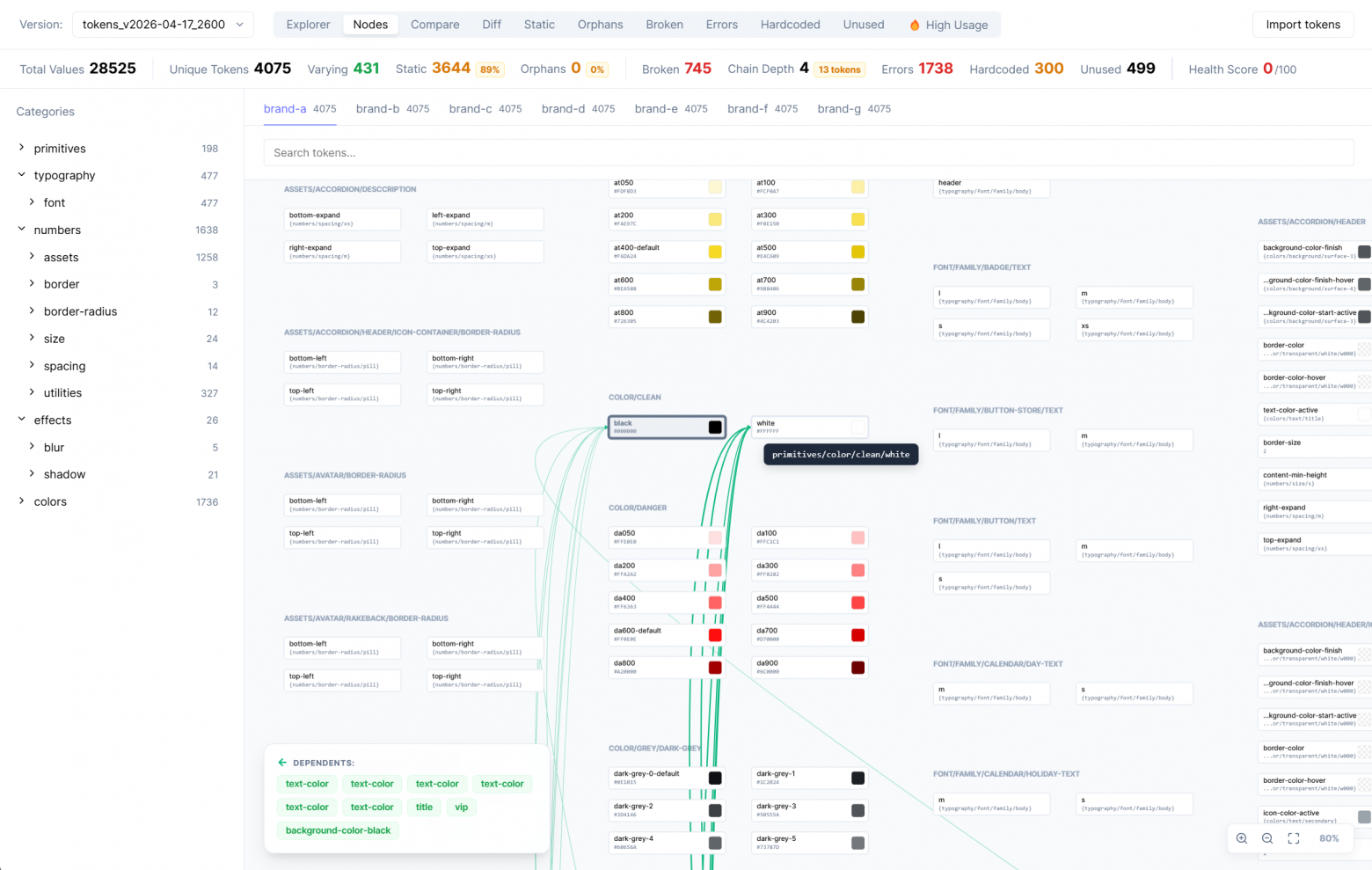Click the zoom-in magnifier icon
1372x870 pixels.
point(1242,838)
